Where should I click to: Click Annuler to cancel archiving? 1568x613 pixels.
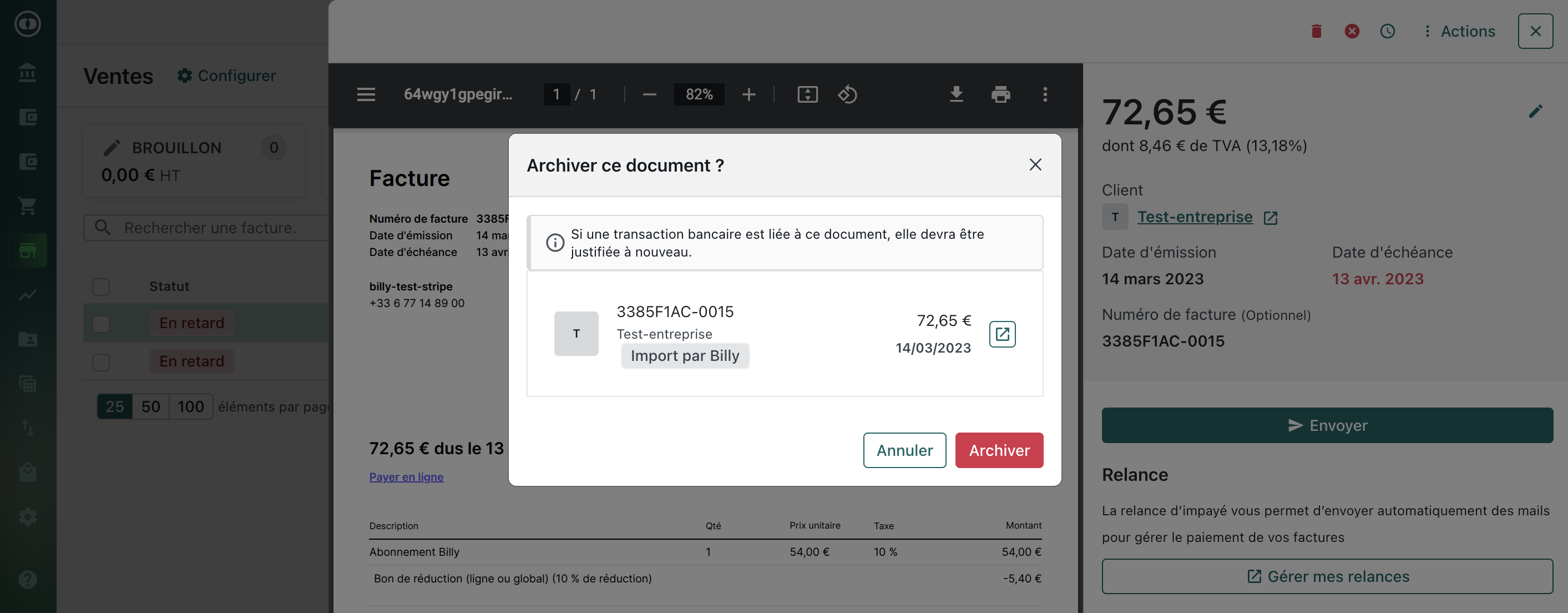pos(904,450)
